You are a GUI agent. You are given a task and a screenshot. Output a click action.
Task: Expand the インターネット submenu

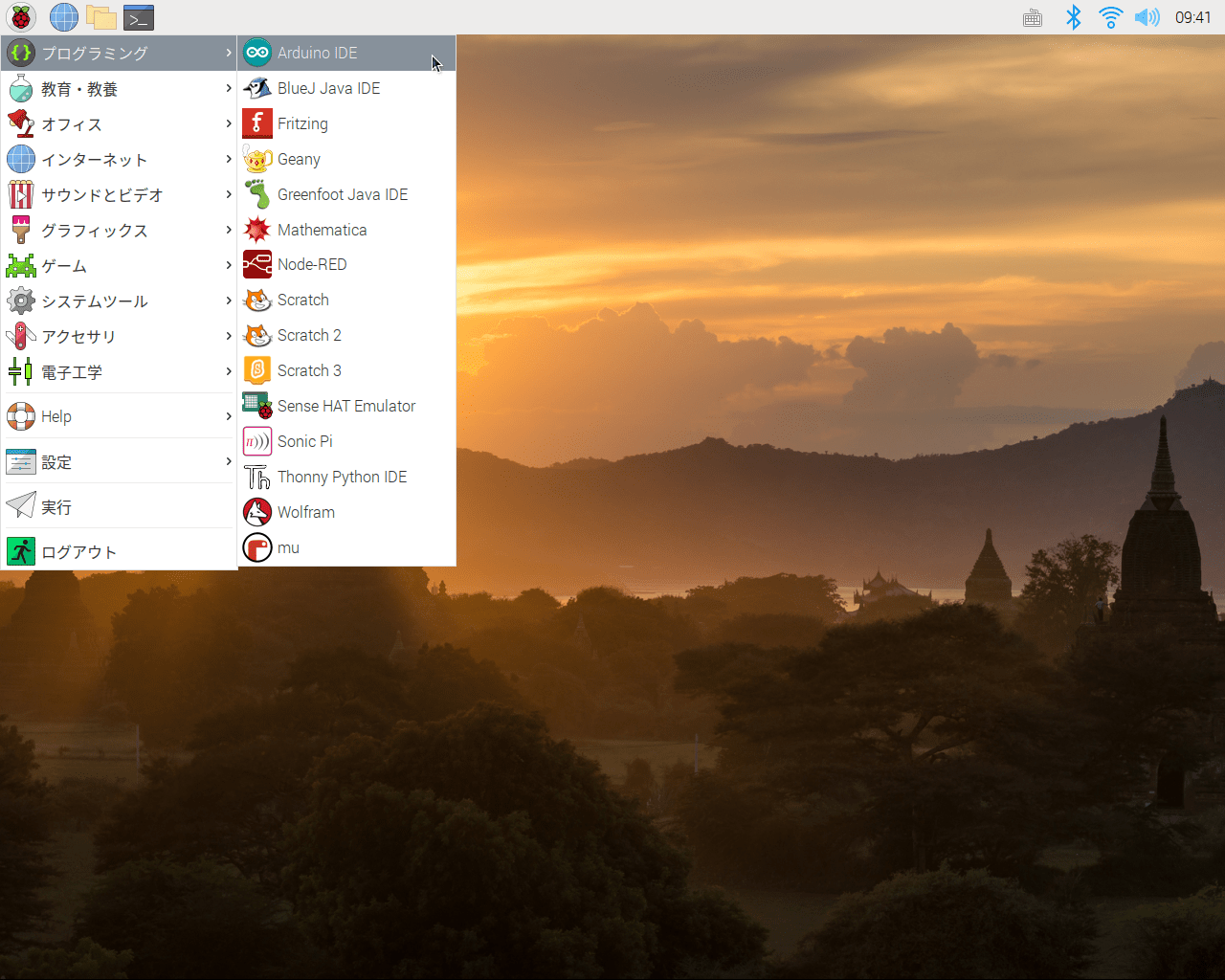click(94, 160)
